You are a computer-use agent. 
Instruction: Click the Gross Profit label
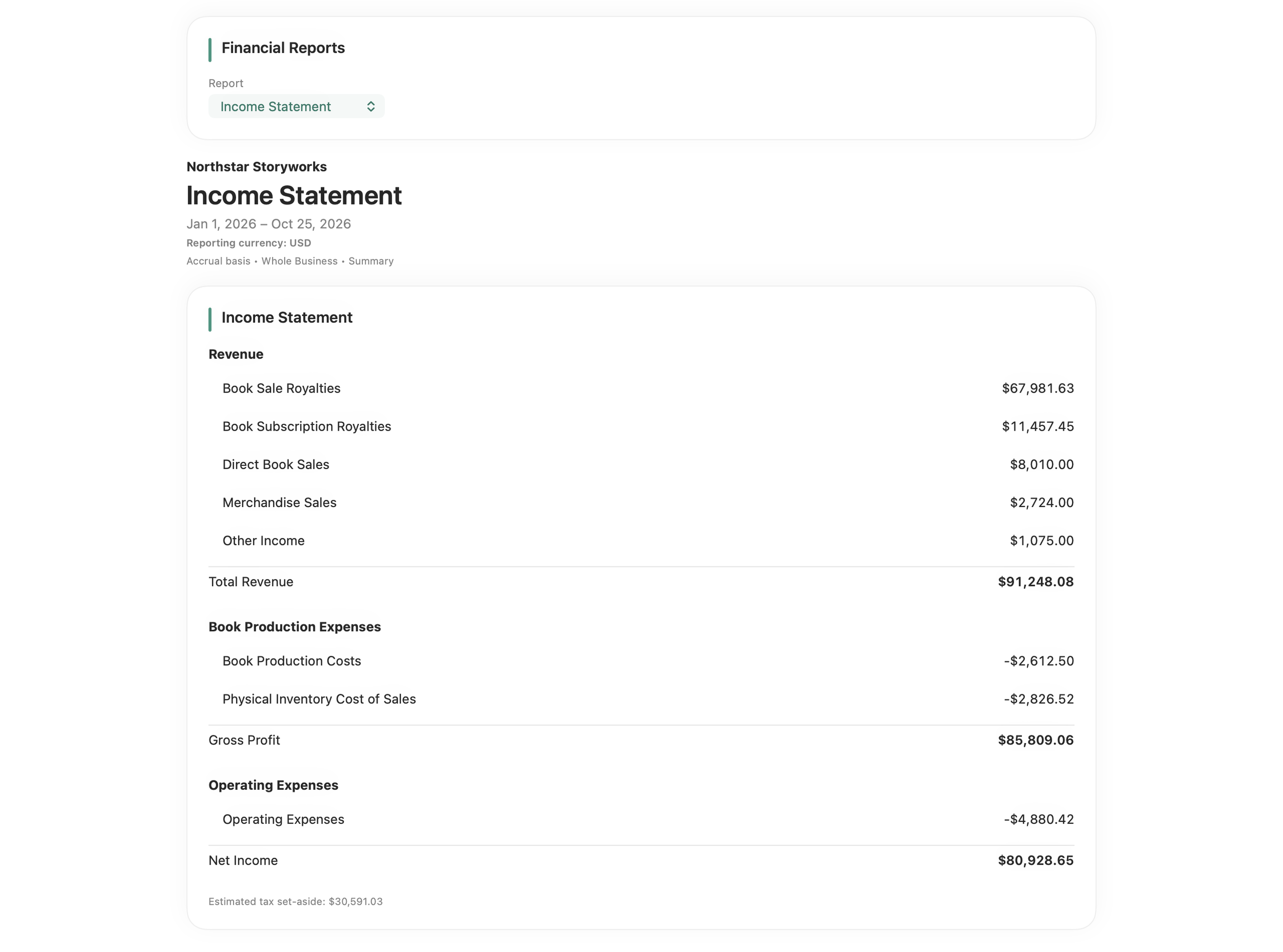click(x=244, y=741)
